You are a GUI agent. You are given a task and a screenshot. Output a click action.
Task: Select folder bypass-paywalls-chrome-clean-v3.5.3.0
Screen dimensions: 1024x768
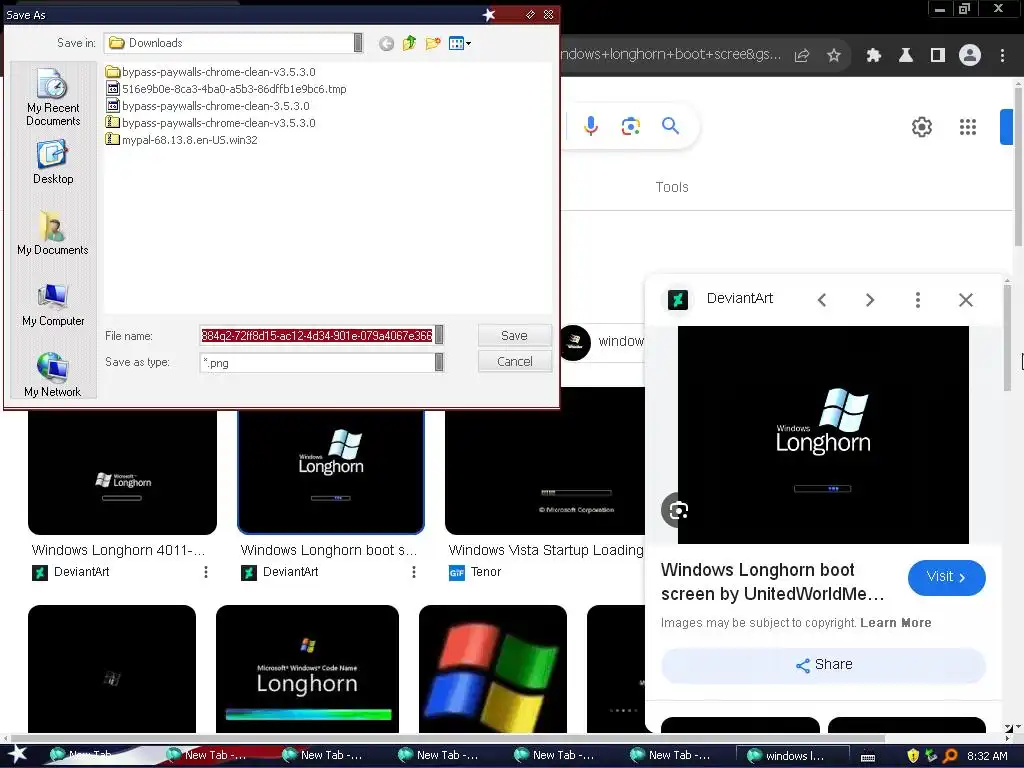point(210,72)
